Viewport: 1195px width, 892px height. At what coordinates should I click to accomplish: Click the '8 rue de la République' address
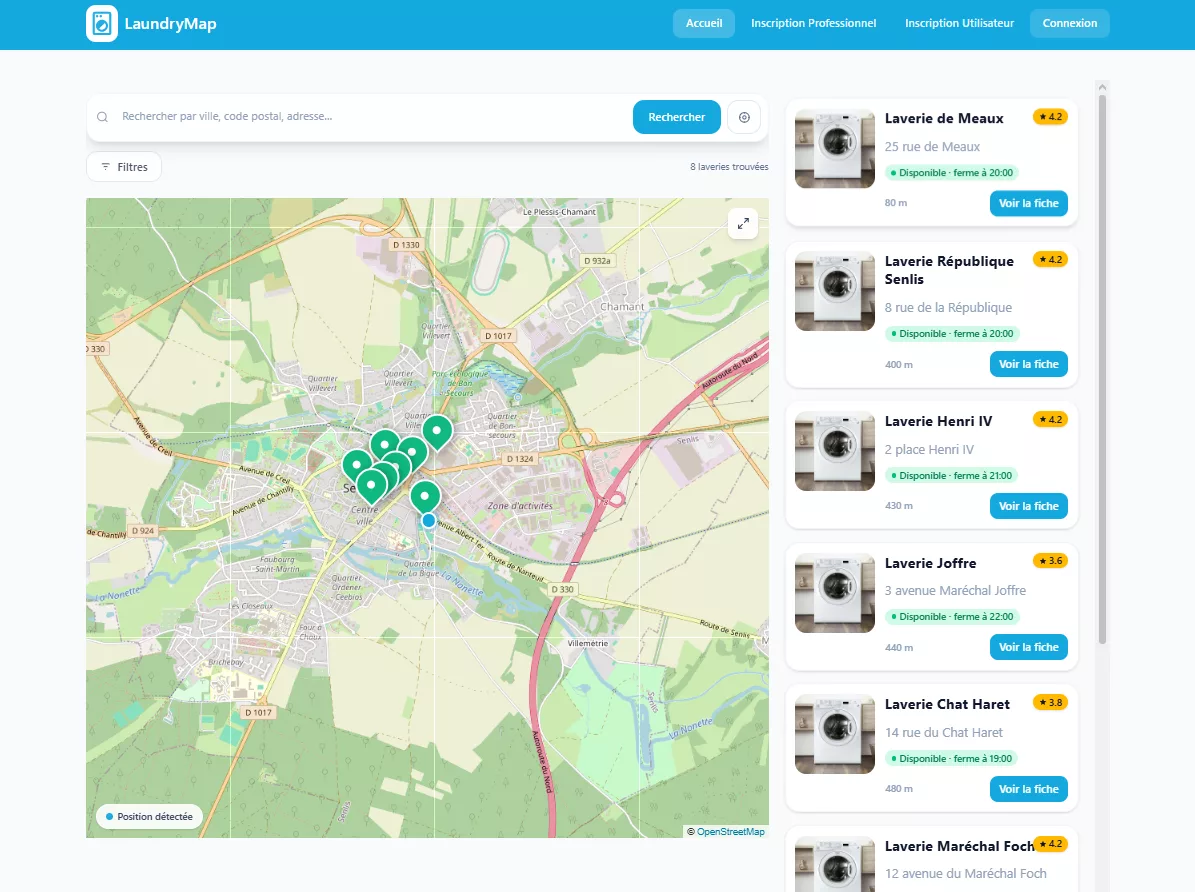(948, 307)
